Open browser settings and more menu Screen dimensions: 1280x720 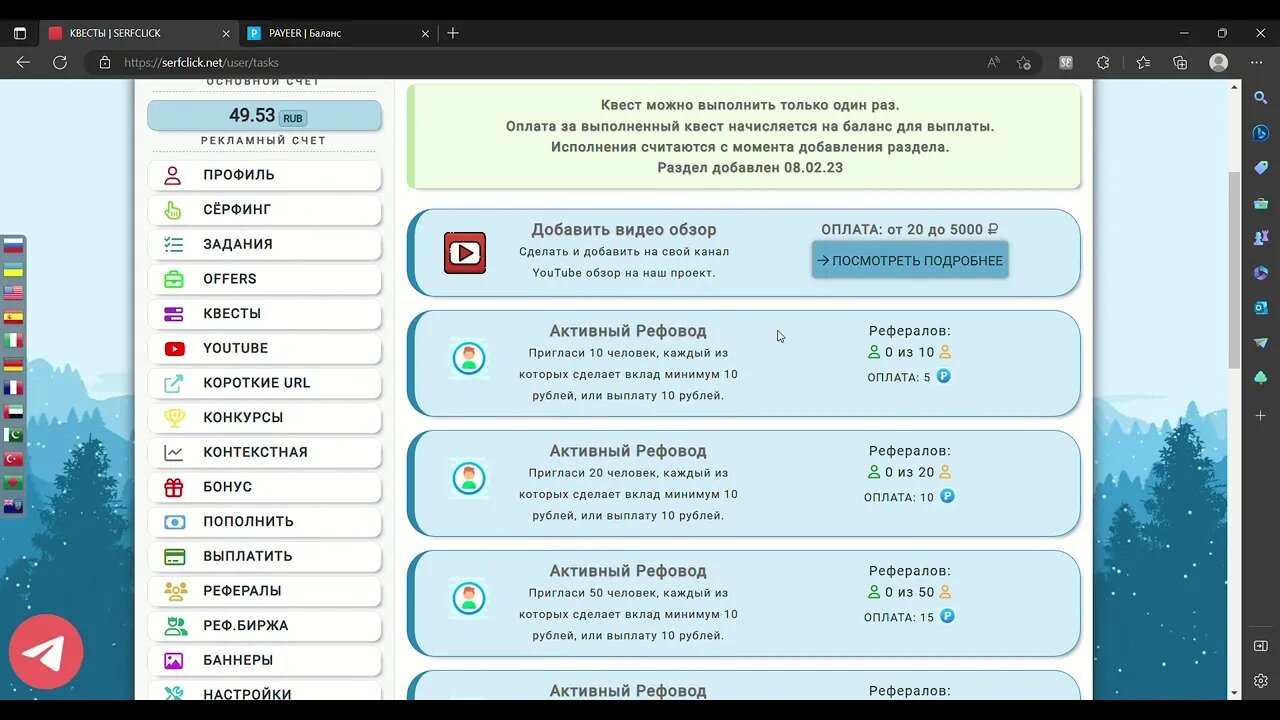pos(1257,62)
